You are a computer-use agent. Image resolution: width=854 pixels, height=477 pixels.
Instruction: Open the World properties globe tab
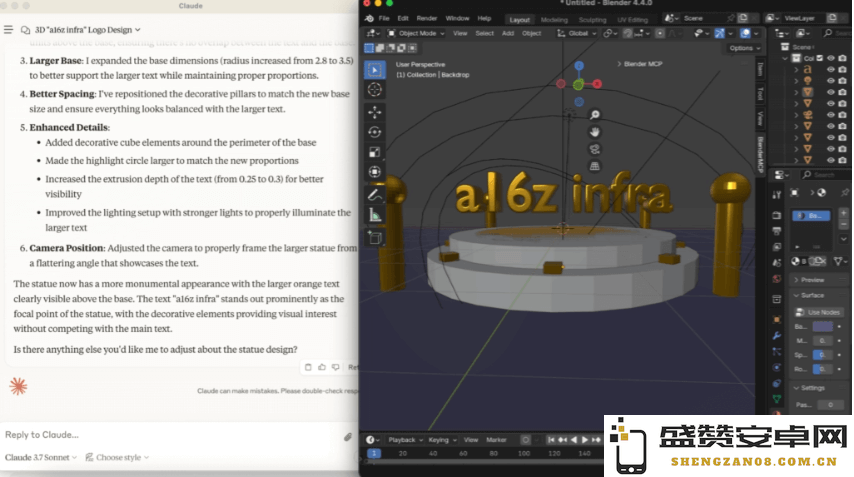coord(777,279)
